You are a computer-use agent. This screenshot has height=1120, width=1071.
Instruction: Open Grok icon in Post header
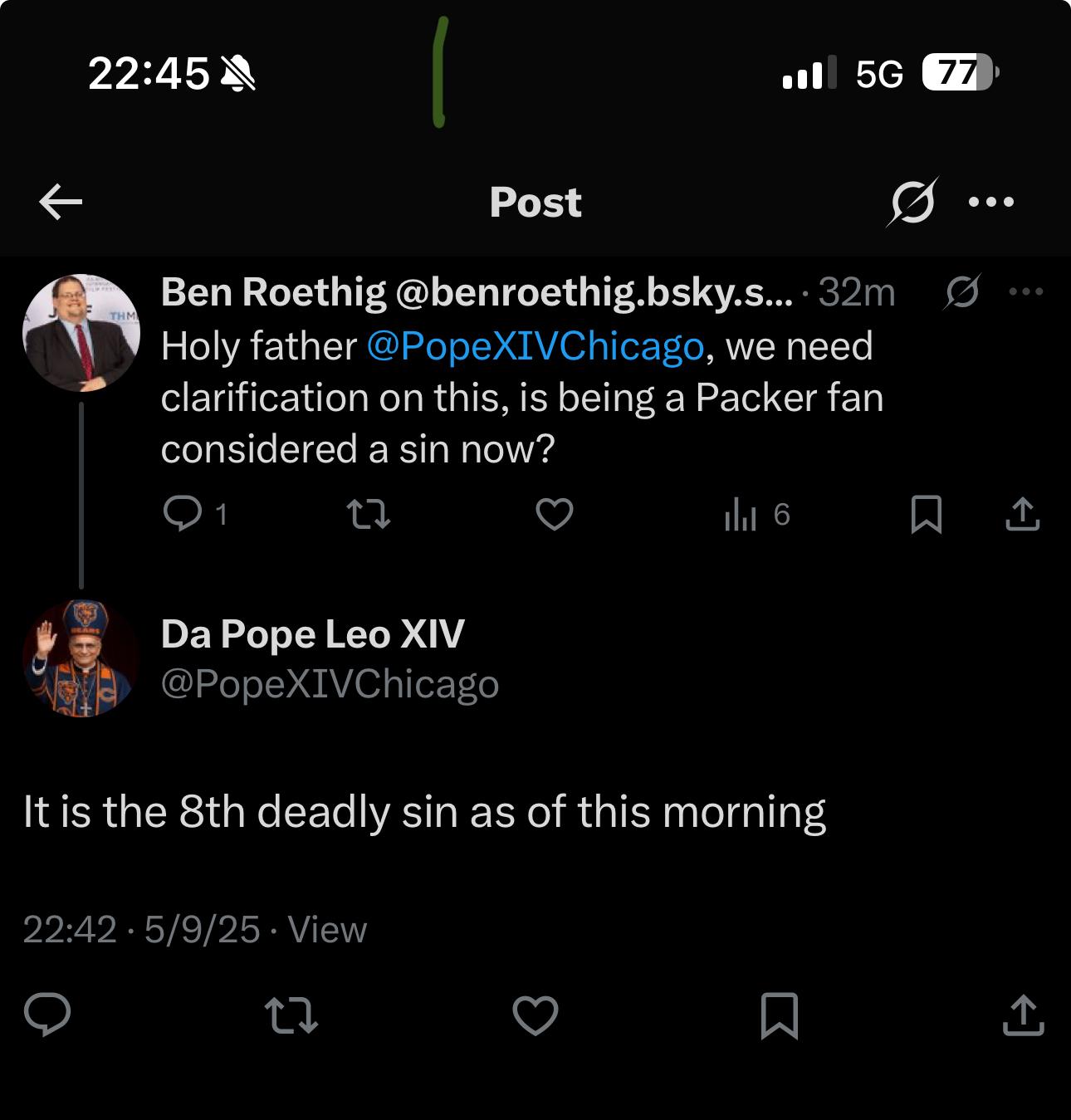pyautogui.click(x=912, y=202)
